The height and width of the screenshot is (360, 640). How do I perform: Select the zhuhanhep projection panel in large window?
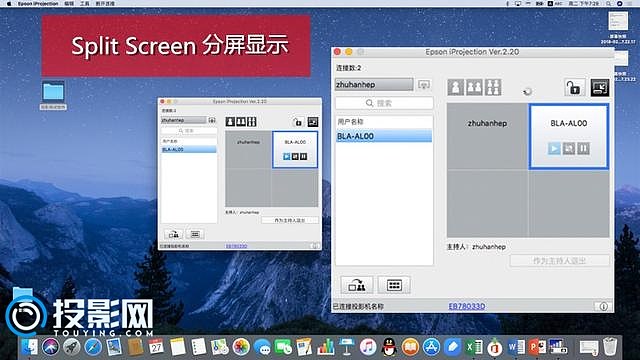487,136
